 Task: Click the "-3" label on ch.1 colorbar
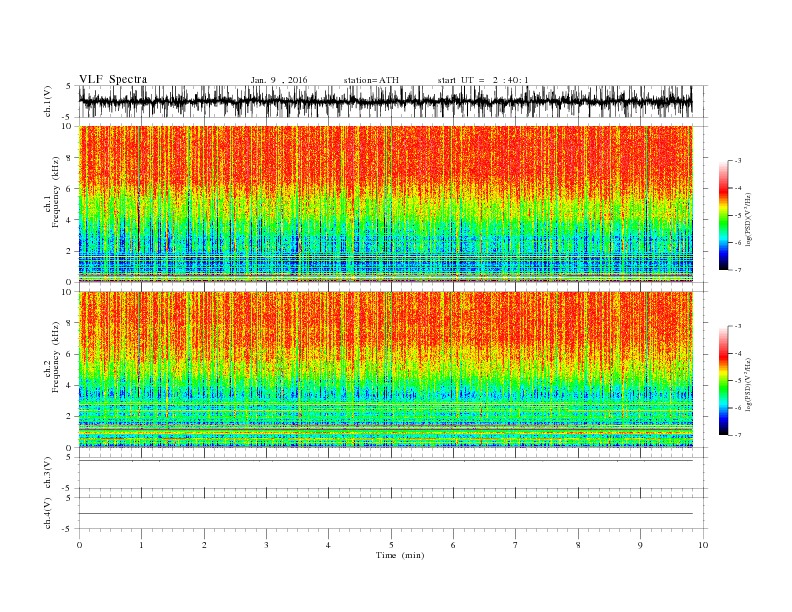point(738,161)
